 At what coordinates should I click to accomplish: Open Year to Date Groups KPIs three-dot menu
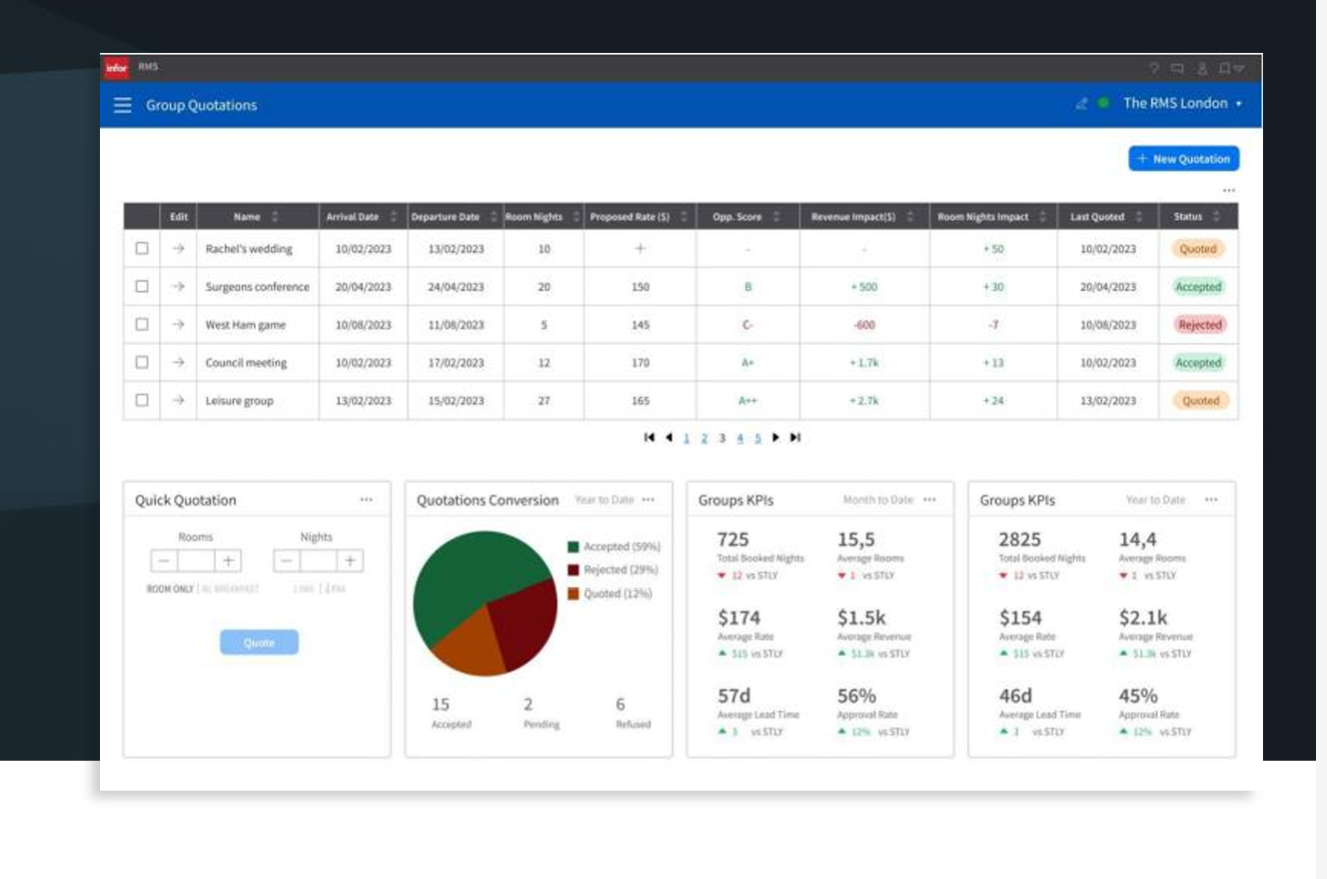(x=1212, y=500)
